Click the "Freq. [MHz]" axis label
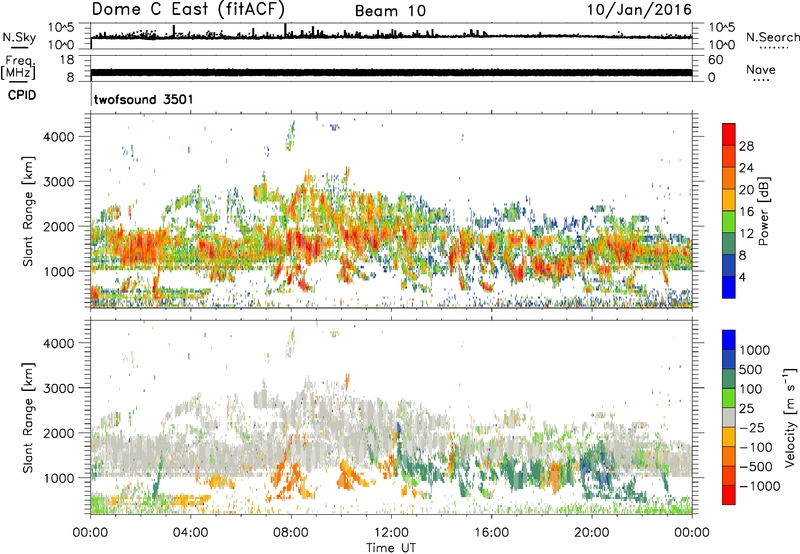Viewport: 800px width, 554px height. [18, 68]
